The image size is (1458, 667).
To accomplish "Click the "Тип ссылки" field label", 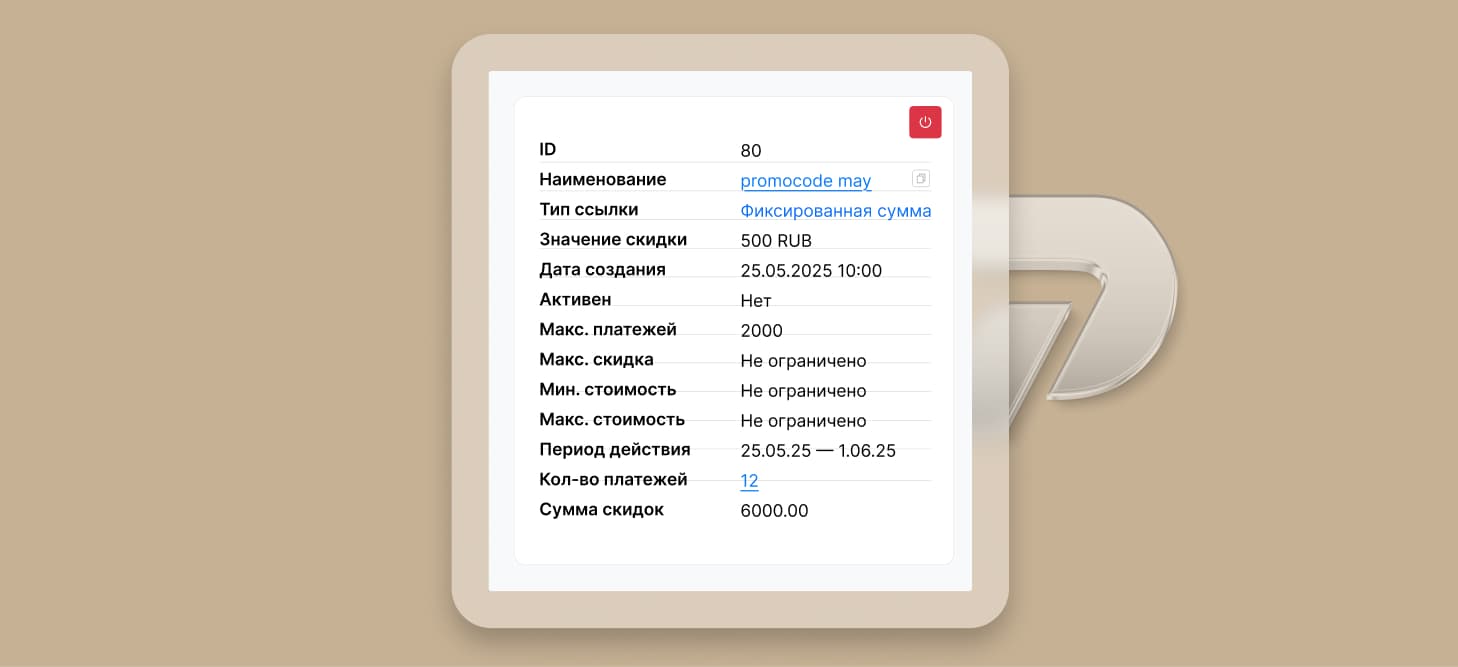I will 588,210.
